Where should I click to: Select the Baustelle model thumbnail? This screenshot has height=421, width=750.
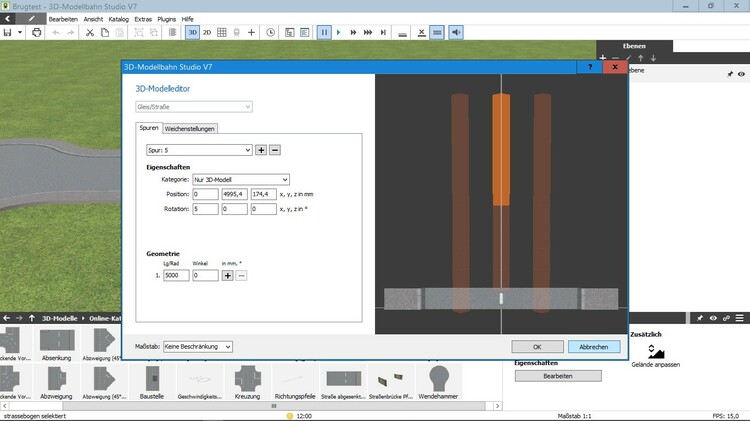[x=152, y=382]
